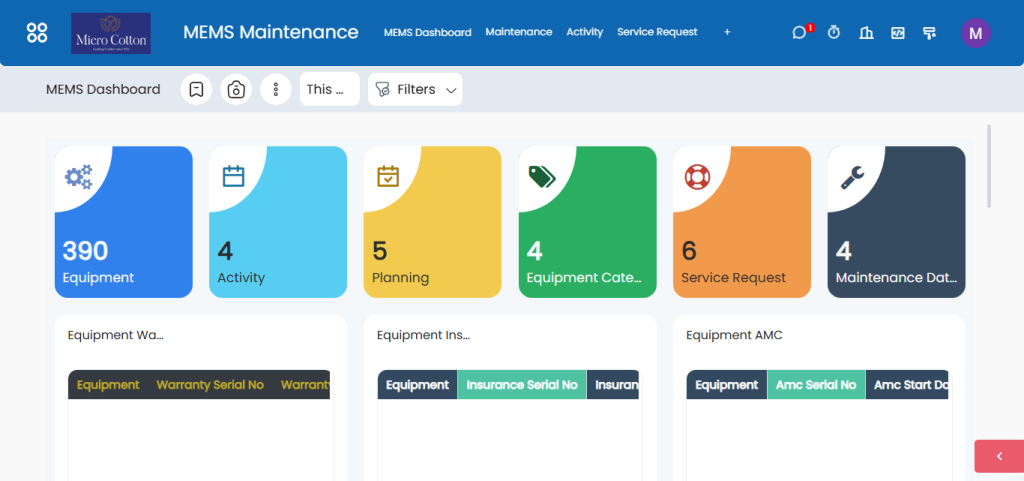Click the plus icon in navigation bar
Screen dimensions: 1024x481
pos(727,33)
